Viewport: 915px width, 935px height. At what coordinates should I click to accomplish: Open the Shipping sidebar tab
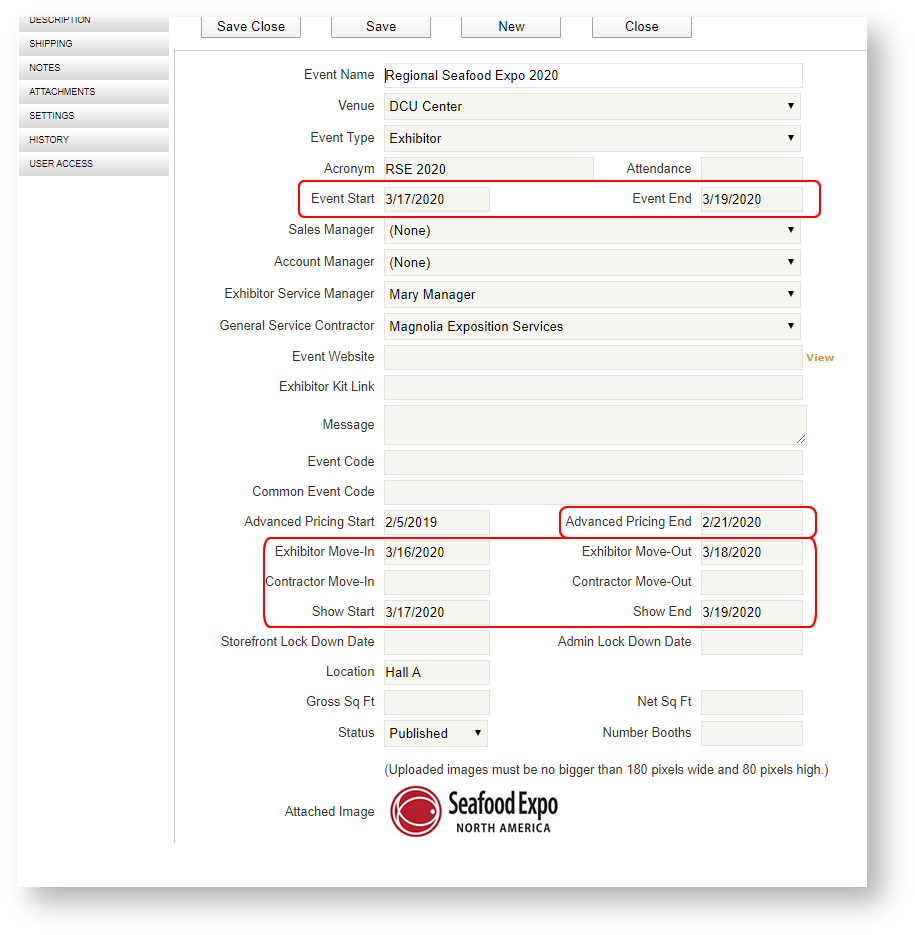point(93,44)
